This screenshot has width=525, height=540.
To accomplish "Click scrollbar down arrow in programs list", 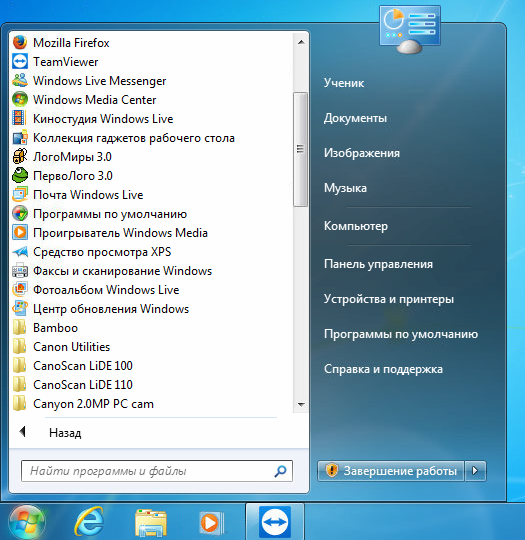I will pyautogui.click(x=301, y=404).
